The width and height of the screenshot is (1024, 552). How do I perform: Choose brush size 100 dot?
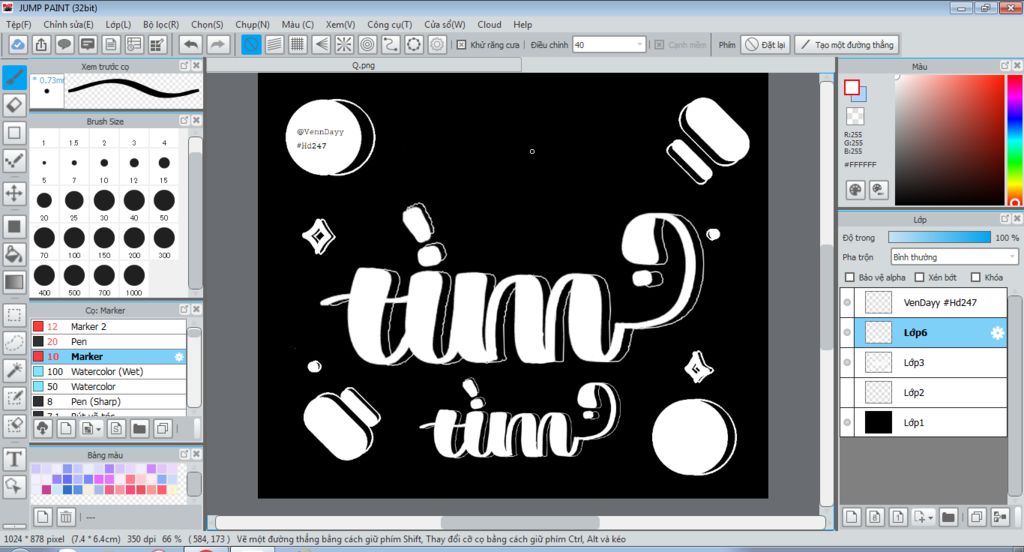tap(74, 238)
